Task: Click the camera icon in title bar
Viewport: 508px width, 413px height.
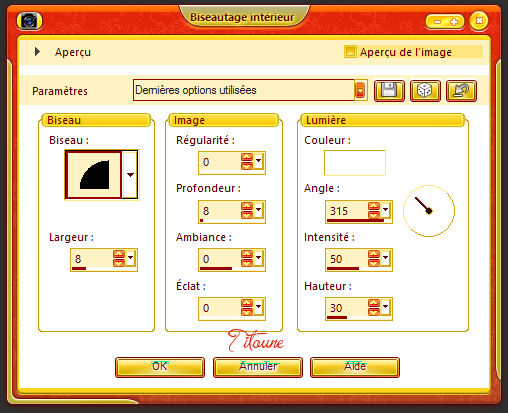Action: (29, 21)
